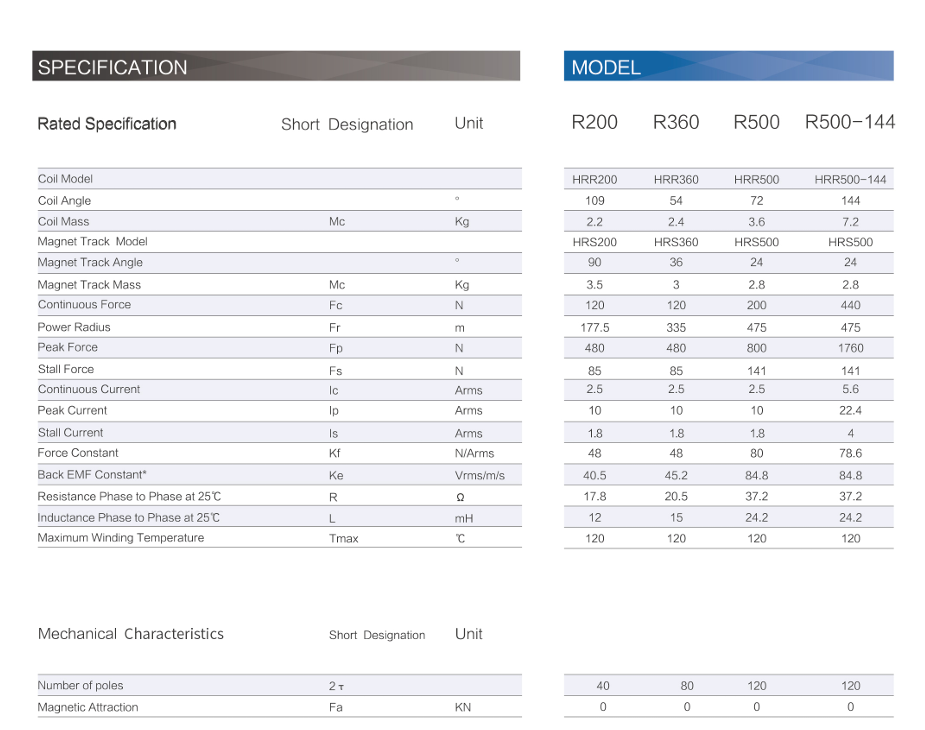Click the Number of poles row label
Screen dimensions: 925x730
click(x=80, y=686)
